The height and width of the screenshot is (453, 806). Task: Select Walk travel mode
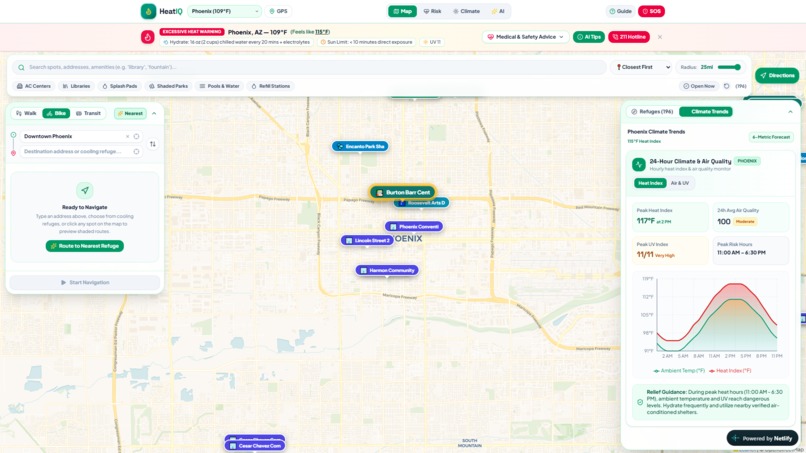(26, 113)
